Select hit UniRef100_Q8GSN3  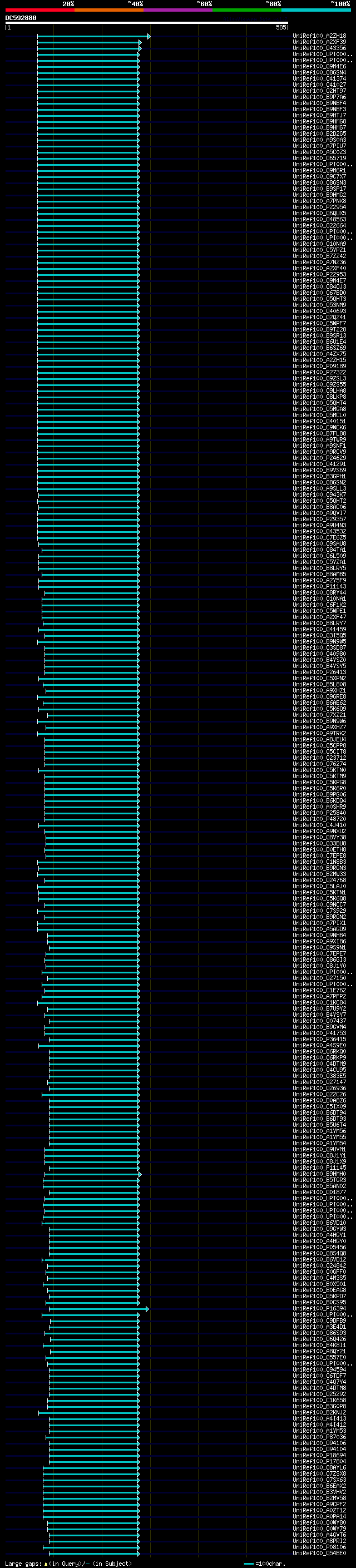[x=319, y=182]
